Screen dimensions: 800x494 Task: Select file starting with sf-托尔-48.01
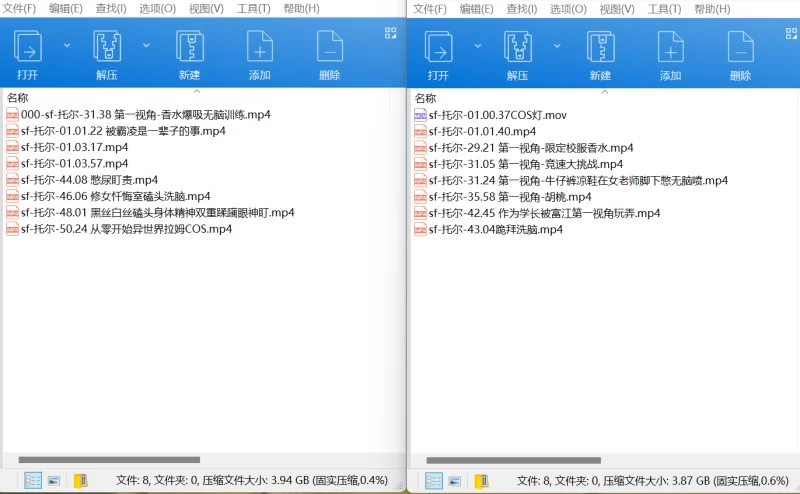(x=151, y=213)
